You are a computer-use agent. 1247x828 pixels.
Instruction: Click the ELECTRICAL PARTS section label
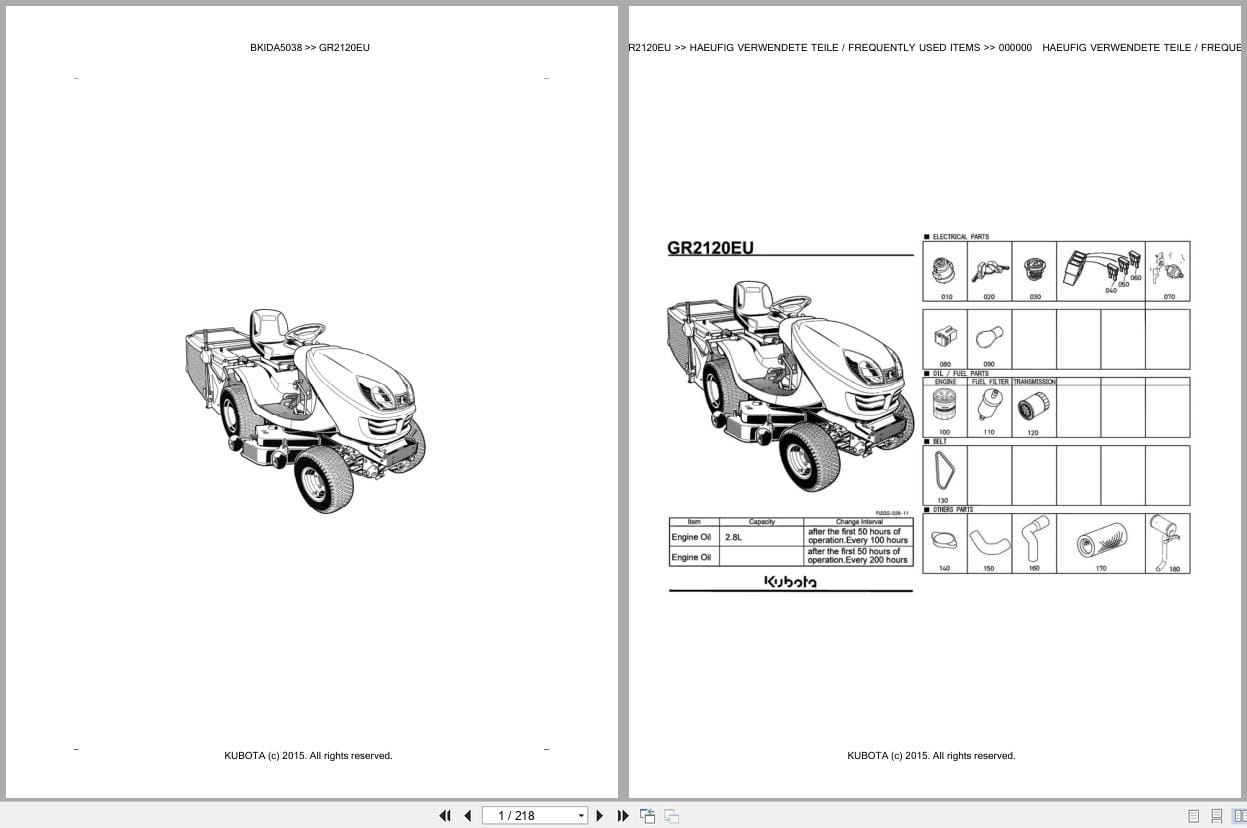point(960,237)
